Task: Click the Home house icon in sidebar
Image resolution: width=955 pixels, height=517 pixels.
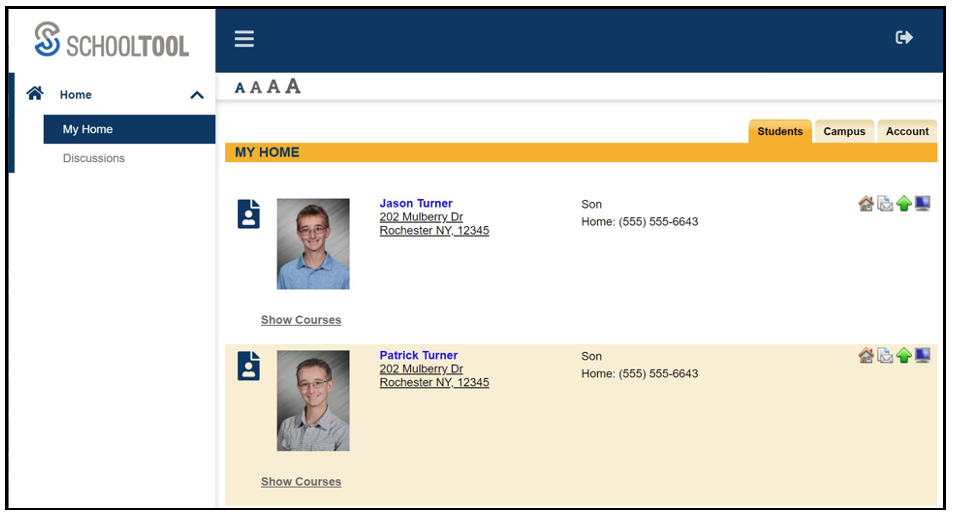Action: coord(35,93)
